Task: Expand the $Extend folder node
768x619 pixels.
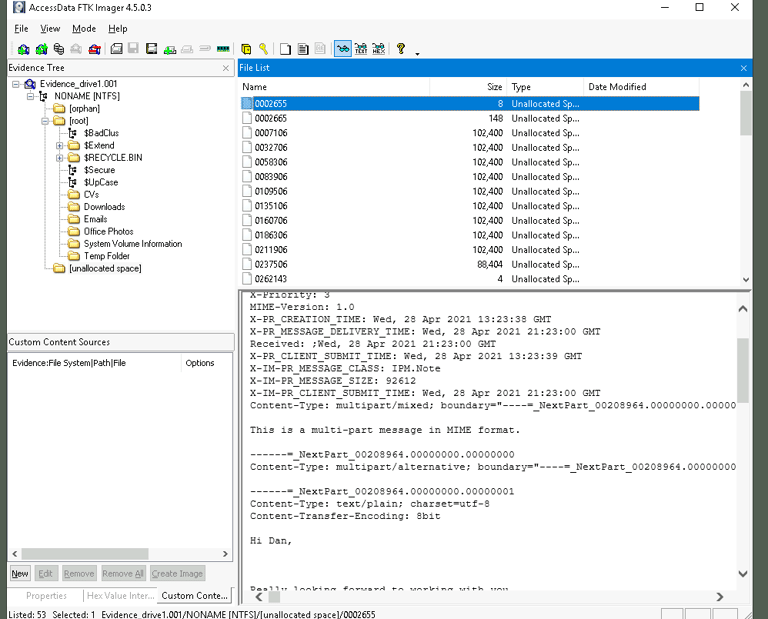Action: [59, 145]
